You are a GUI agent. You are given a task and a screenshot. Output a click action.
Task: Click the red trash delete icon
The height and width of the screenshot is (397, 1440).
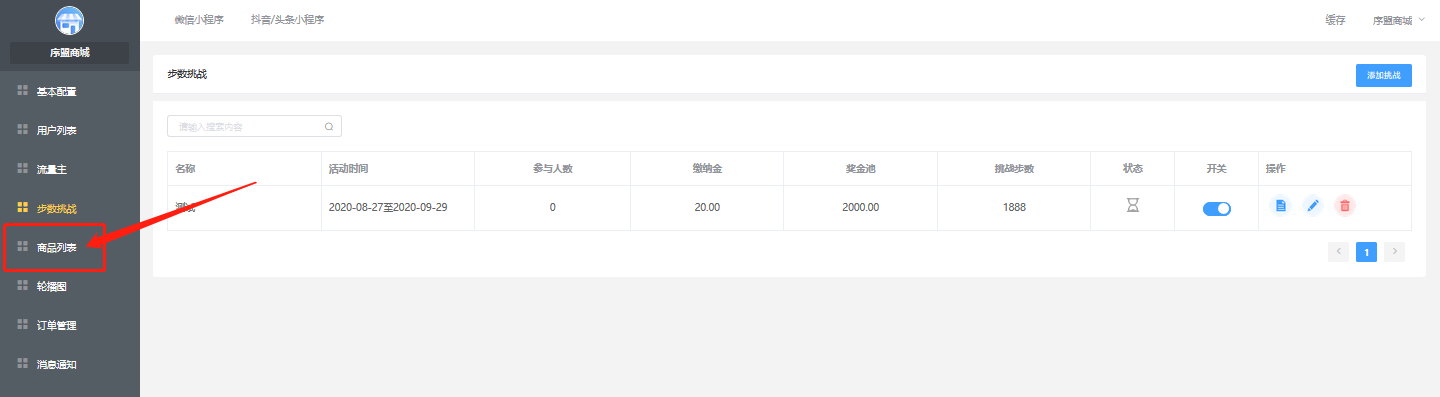(1345, 206)
